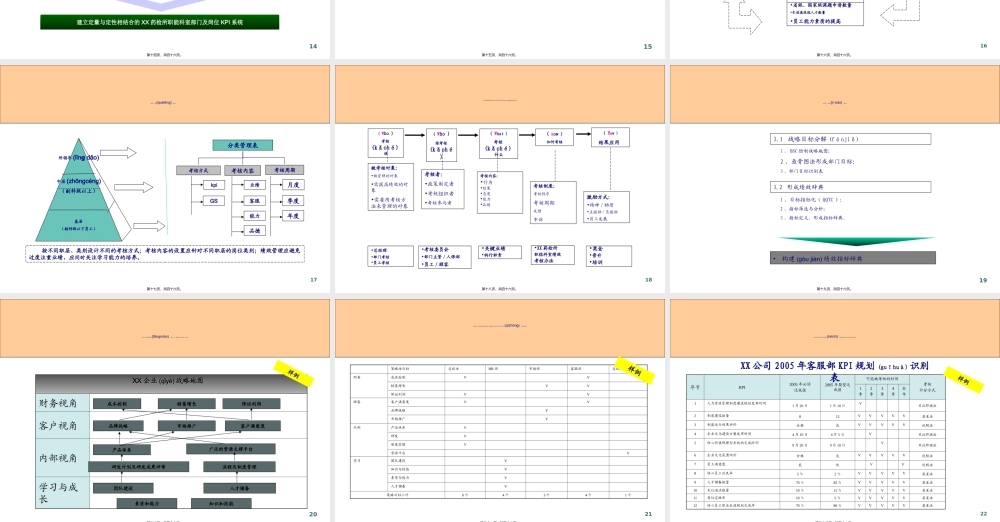
Task: Click the 月度 box on slide 17
Action: coord(292,185)
